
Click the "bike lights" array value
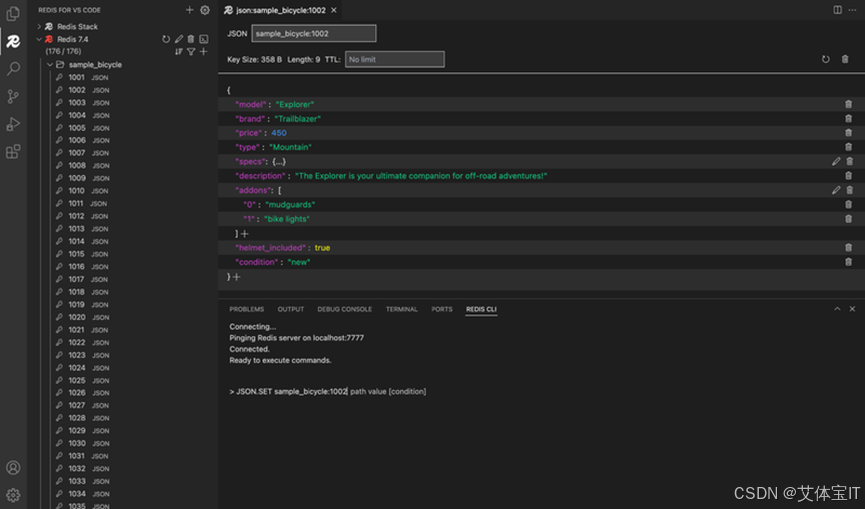coord(287,219)
